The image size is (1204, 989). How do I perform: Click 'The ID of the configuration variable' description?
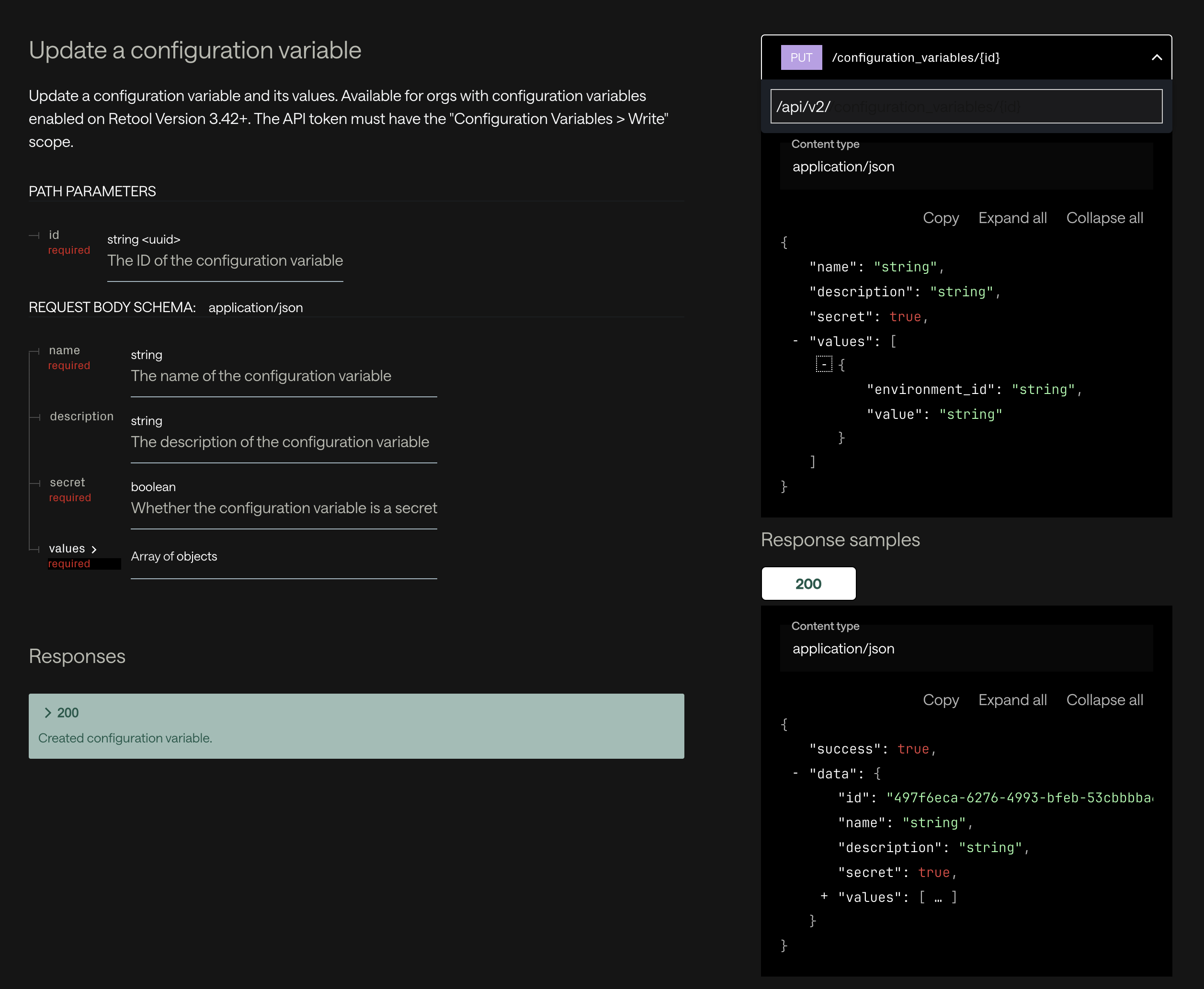coord(225,260)
